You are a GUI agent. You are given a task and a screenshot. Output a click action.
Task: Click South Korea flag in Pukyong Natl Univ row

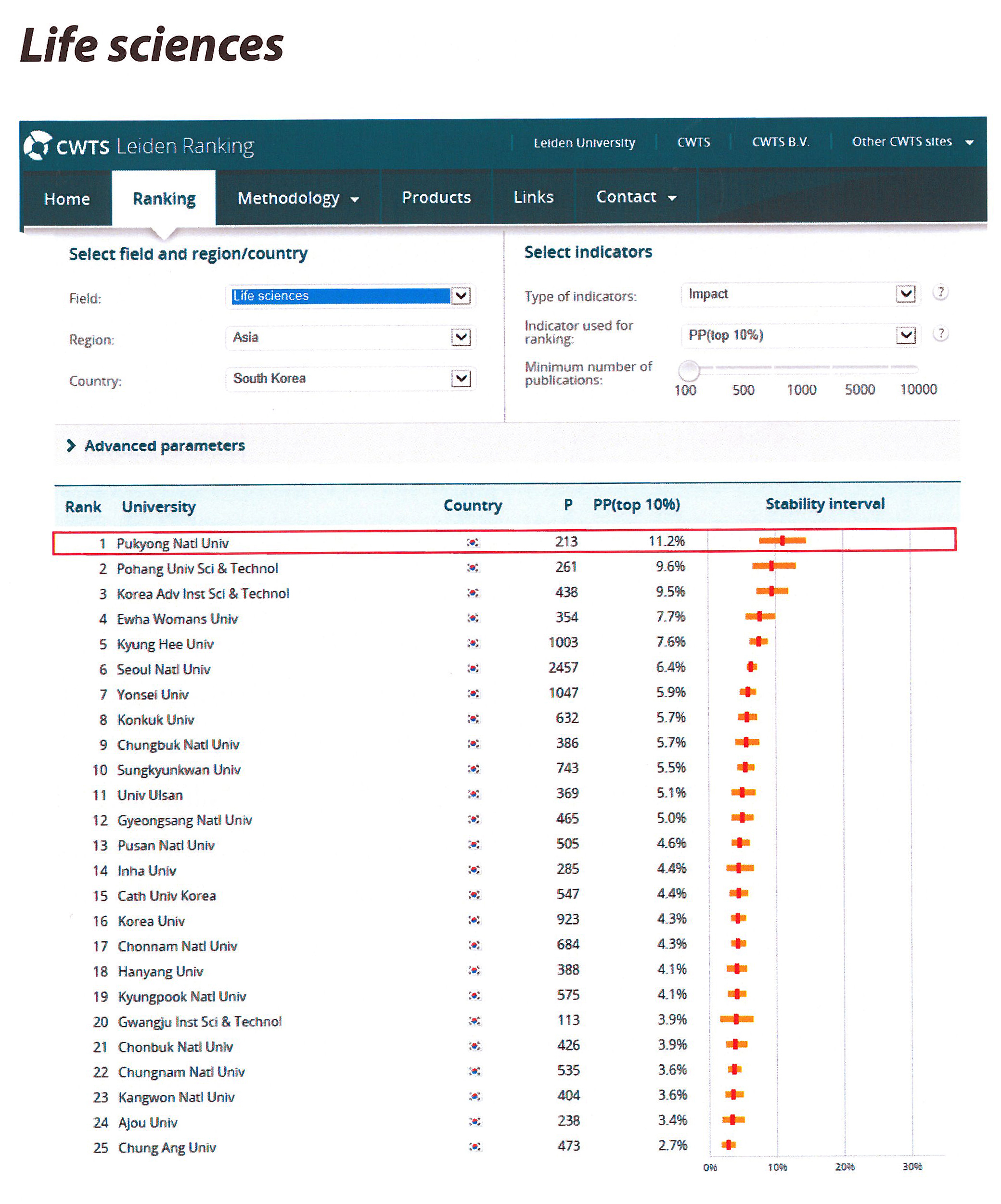(473, 543)
